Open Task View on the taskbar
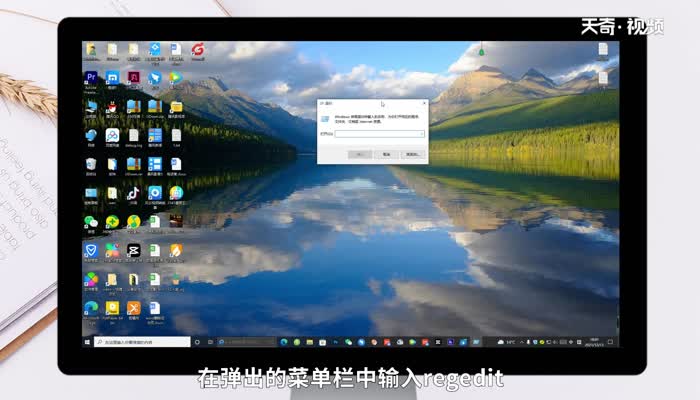This screenshot has width=700, height=400. point(210,342)
